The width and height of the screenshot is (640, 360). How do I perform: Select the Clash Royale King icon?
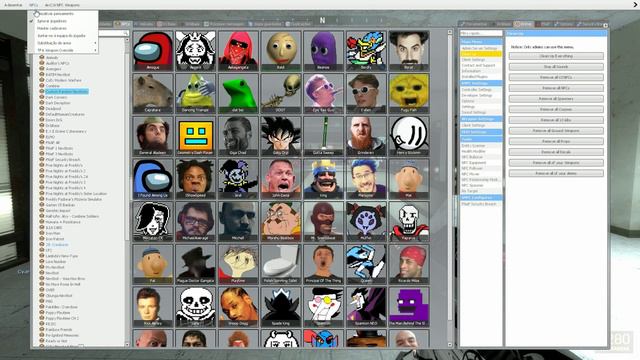point(323,179)
